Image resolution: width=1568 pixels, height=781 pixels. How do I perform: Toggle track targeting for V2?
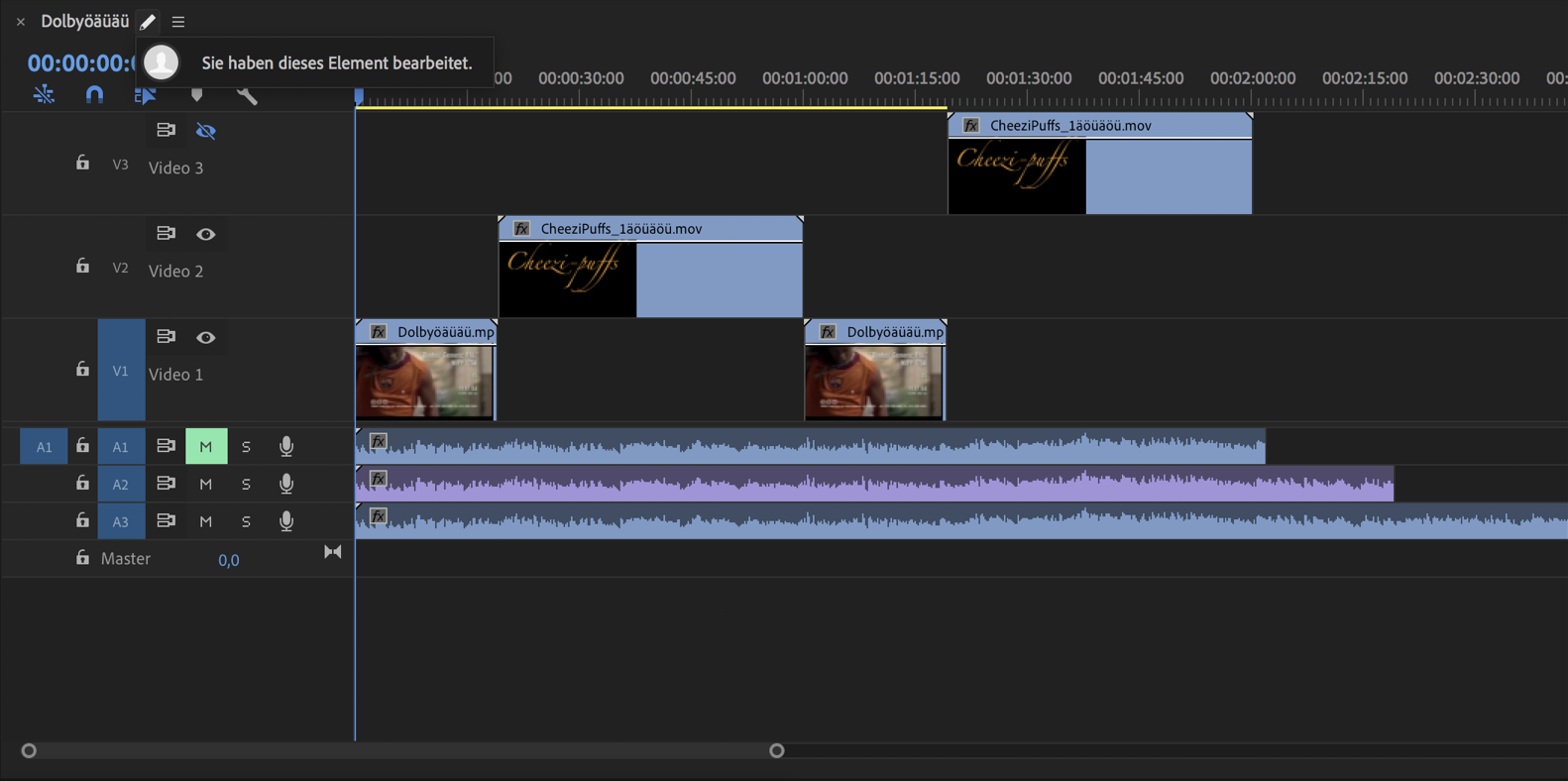tap(121, 268)
